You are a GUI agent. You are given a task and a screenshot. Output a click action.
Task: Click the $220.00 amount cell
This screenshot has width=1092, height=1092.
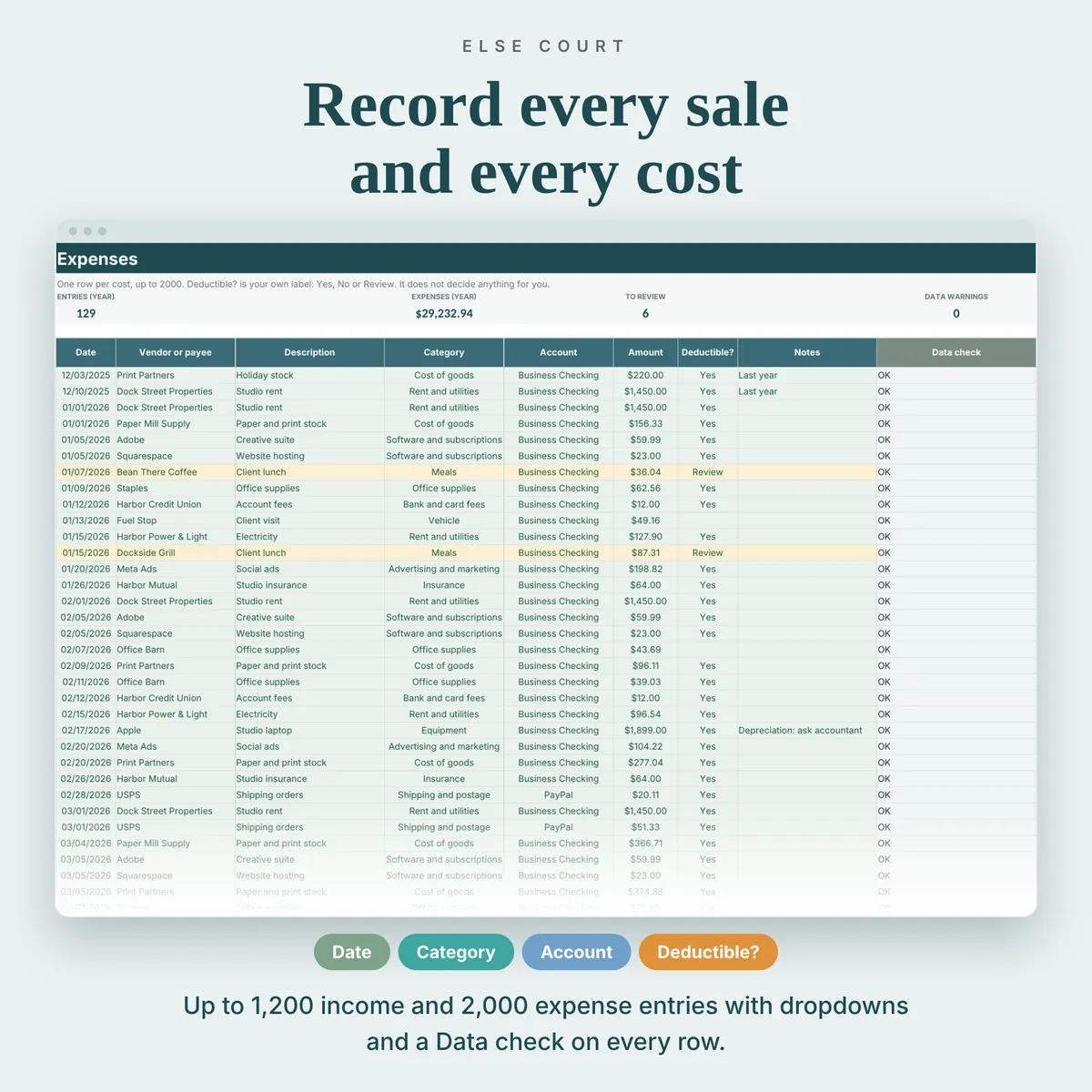tap(645, 375)
